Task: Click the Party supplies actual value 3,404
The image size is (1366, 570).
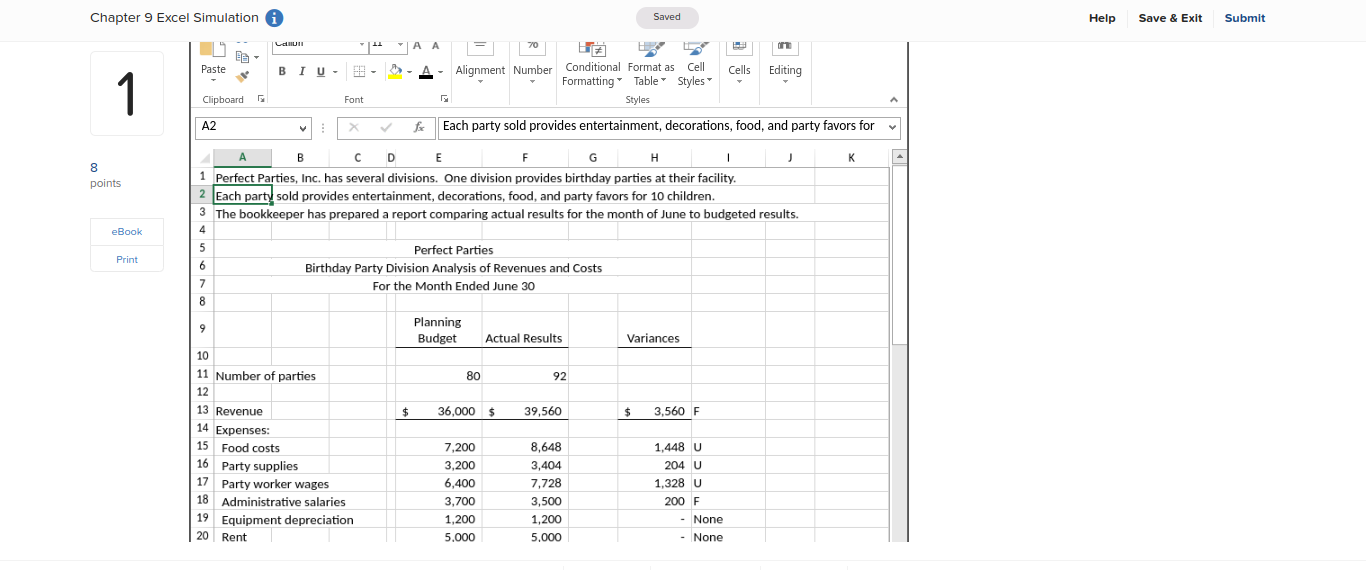Action: (x=525, y=466)
